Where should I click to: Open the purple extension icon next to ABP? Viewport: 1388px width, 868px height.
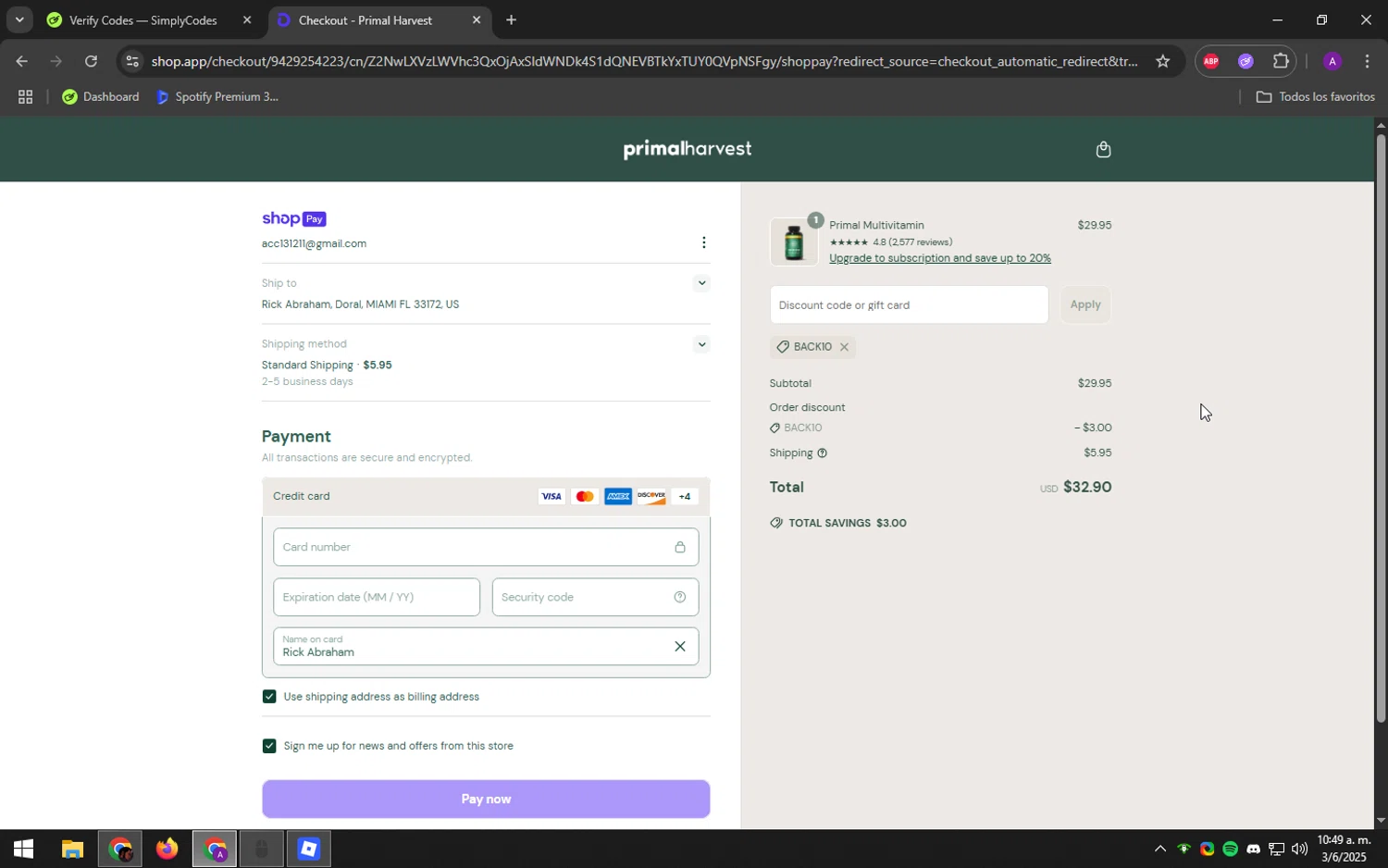[1245, 61]
